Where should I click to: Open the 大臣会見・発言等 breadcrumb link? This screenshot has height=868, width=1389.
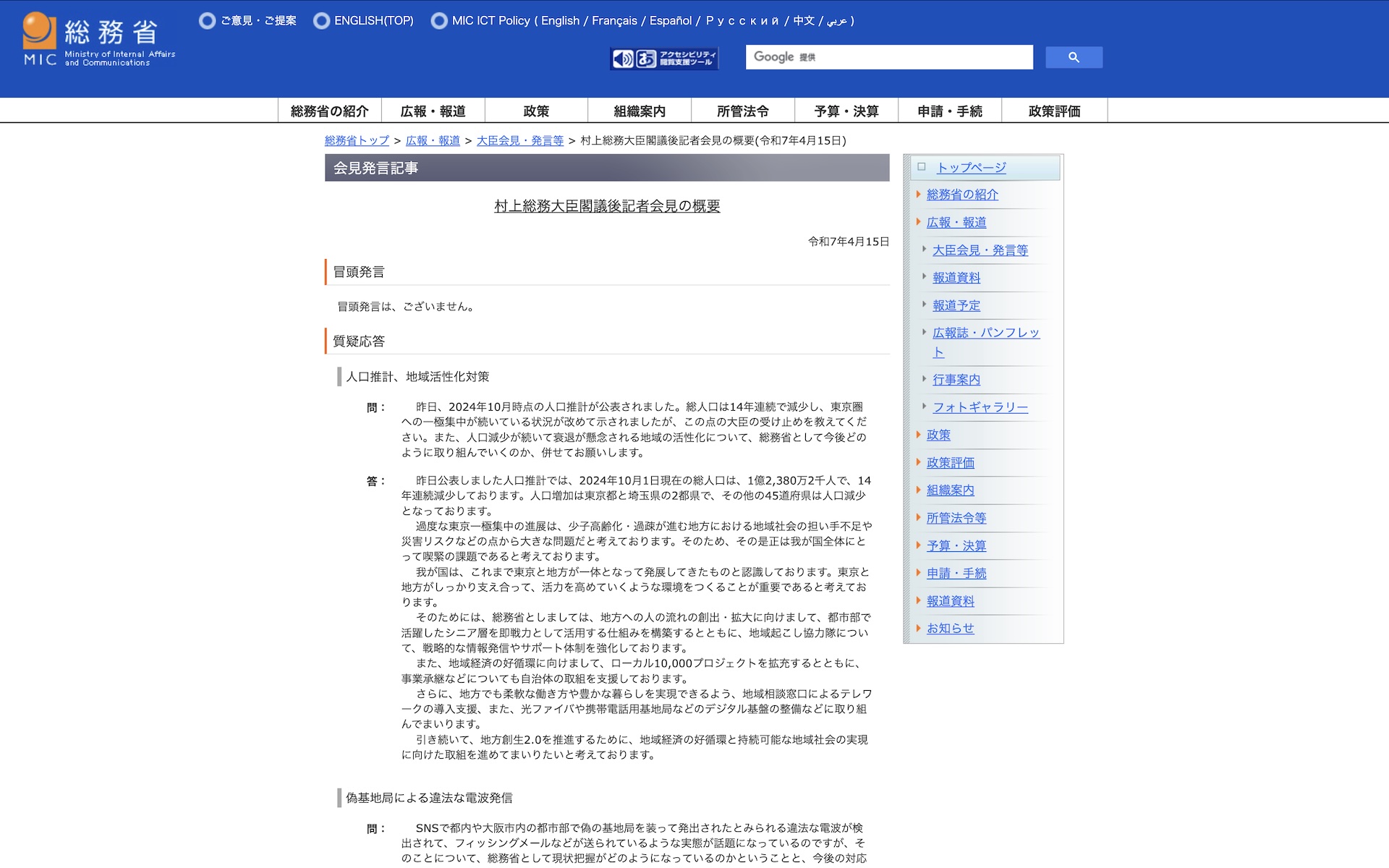pos(519,140)
